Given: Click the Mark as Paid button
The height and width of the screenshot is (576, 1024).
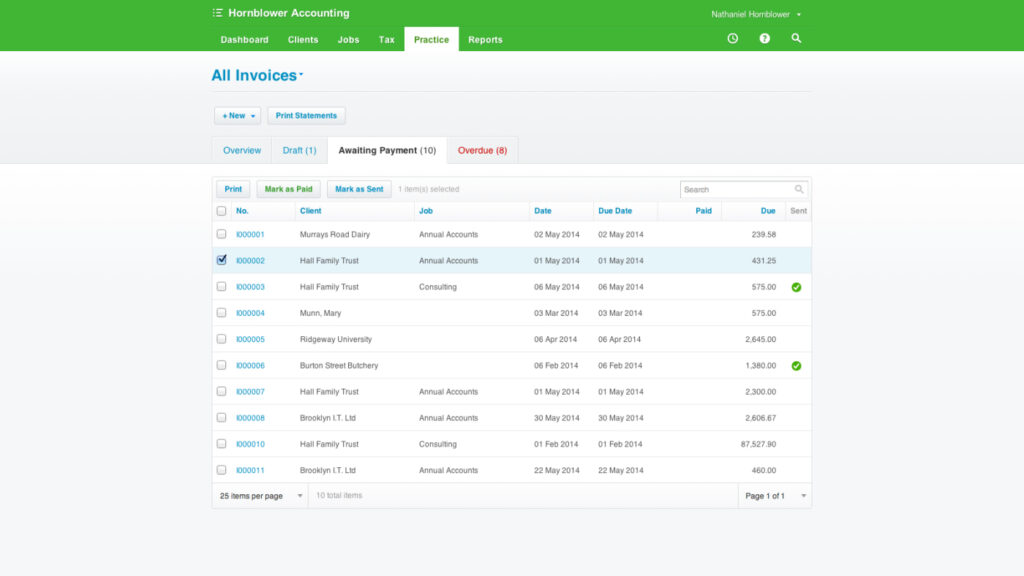Looking at the screenshot, I should (288, 189).
